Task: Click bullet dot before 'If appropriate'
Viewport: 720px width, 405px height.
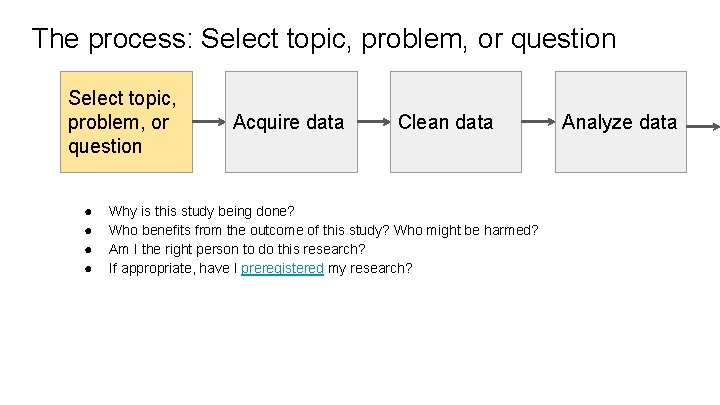Action: [x=88, y=268]
